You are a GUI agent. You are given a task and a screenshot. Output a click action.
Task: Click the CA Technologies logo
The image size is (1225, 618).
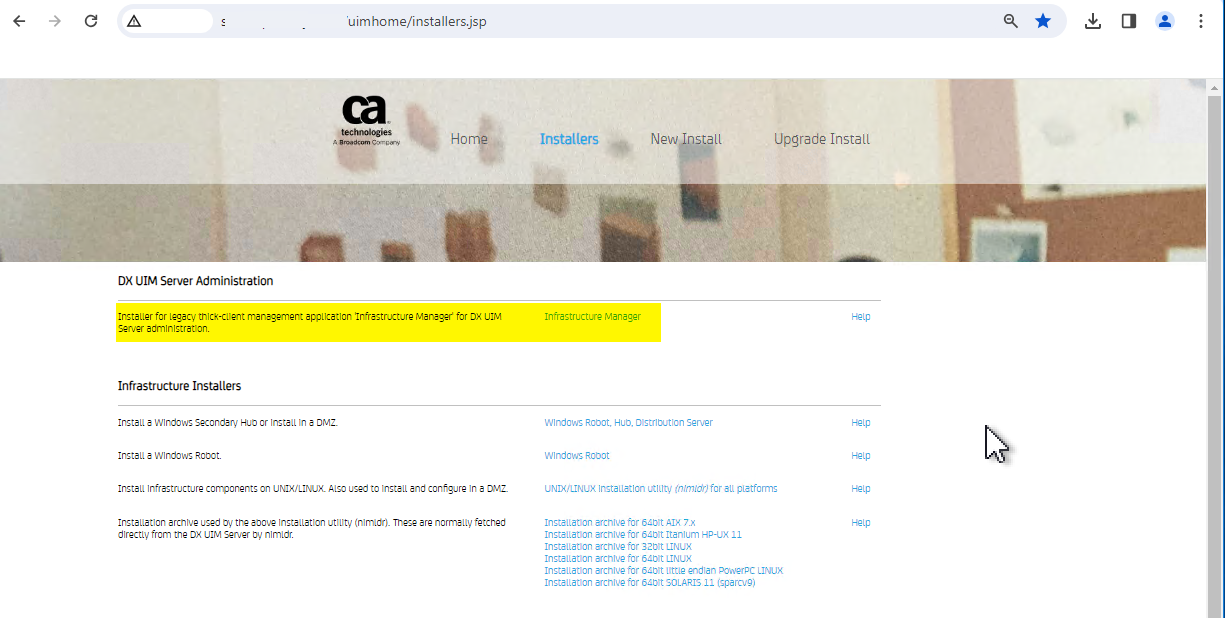[x=366, y=121]
